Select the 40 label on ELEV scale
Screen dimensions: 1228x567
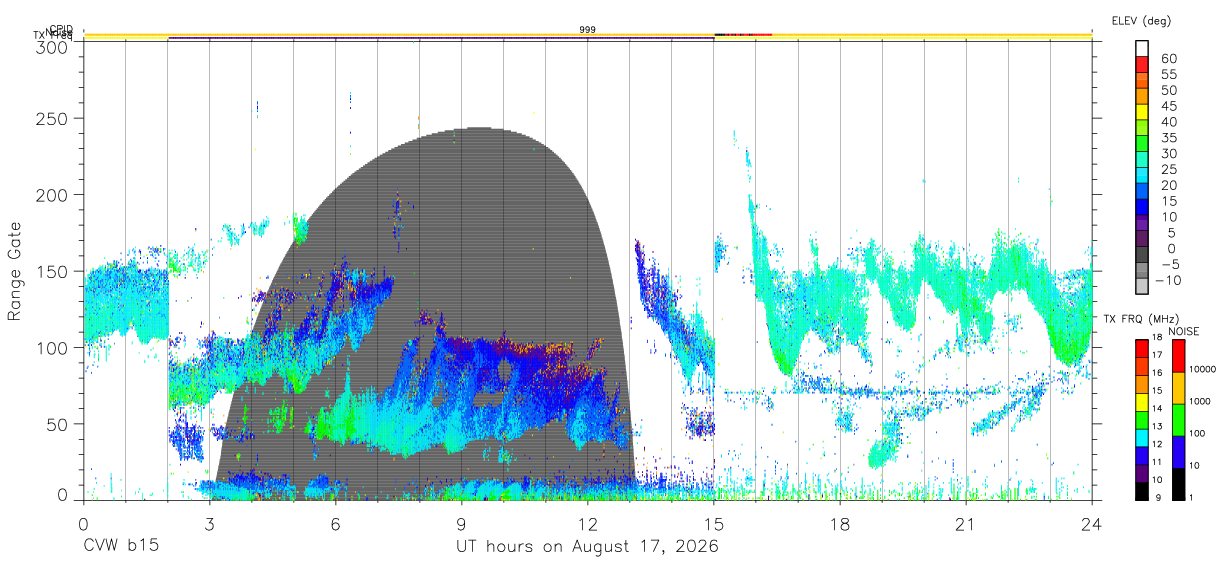pyautogui.click(x=1168, y=122)
